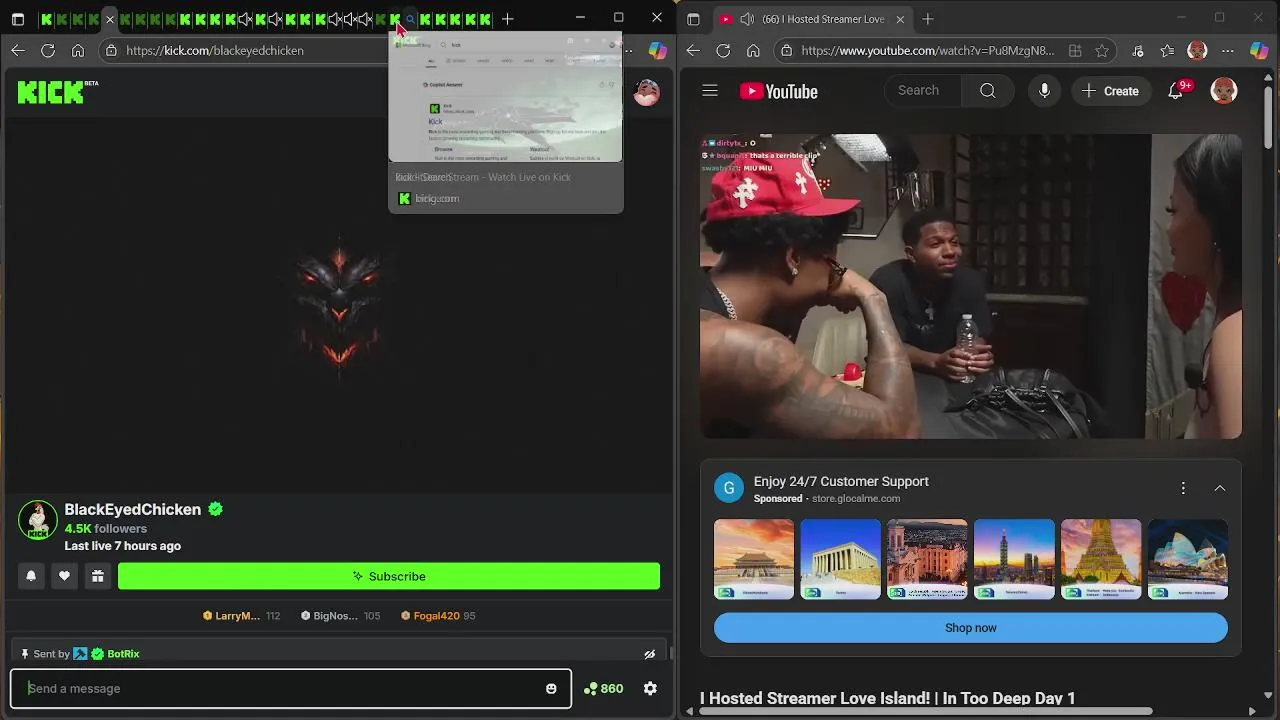Hide the pinned BotRix message
The width and height of the screenshot is (1280, 720).
coord(649,654)
